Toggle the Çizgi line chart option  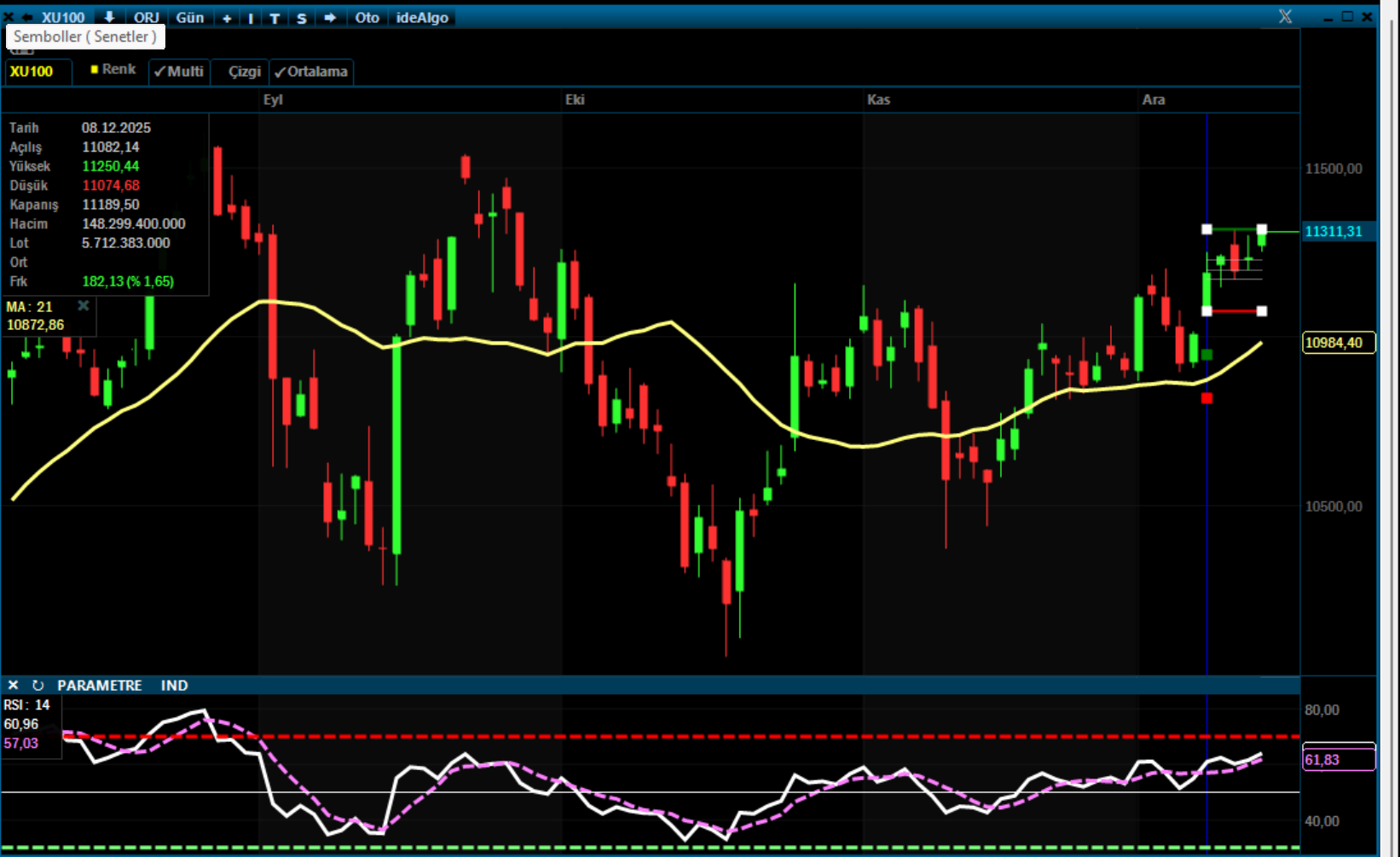pos(243,72)
